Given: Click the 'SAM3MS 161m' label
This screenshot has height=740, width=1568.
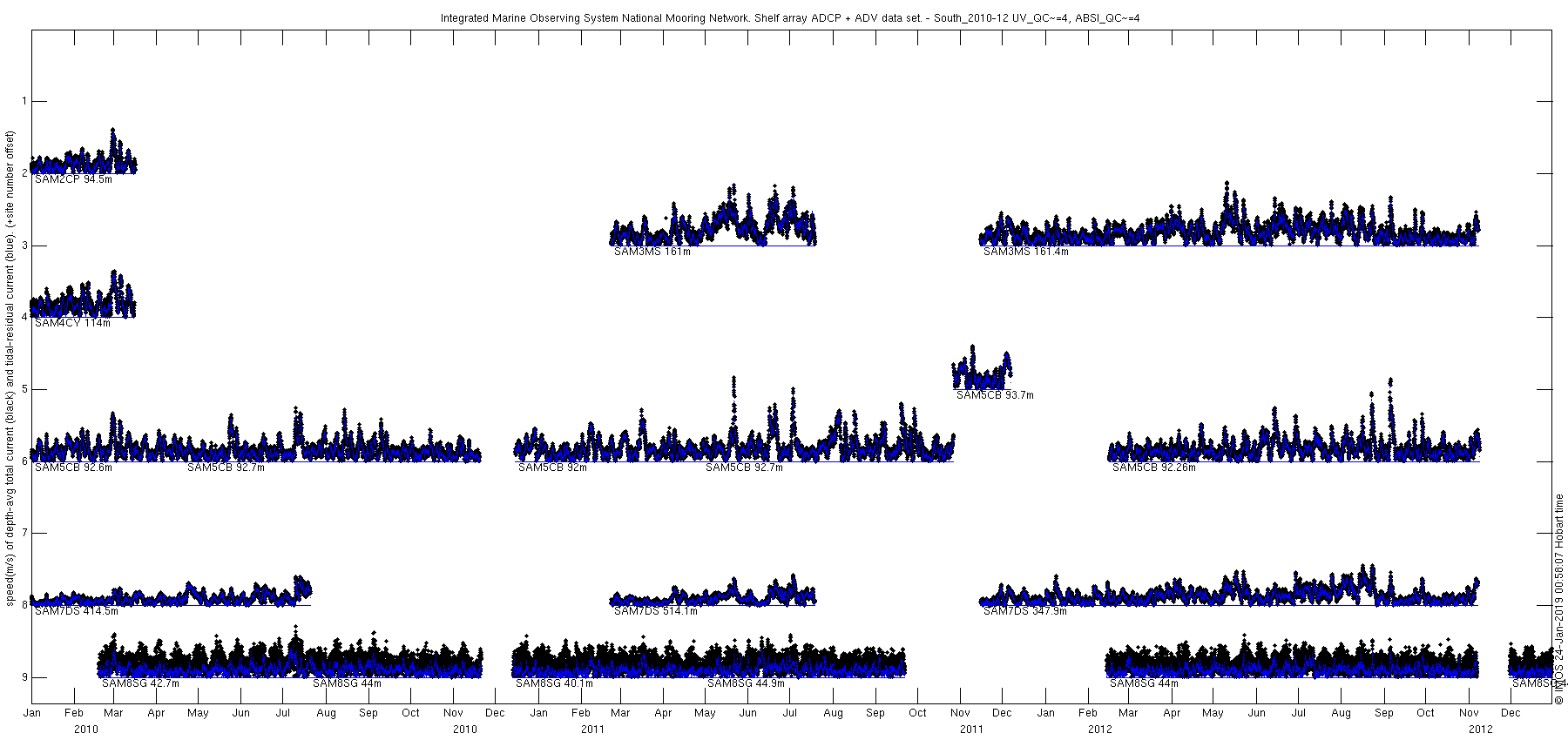Looking at the screenshot, I should pos(652,252).
